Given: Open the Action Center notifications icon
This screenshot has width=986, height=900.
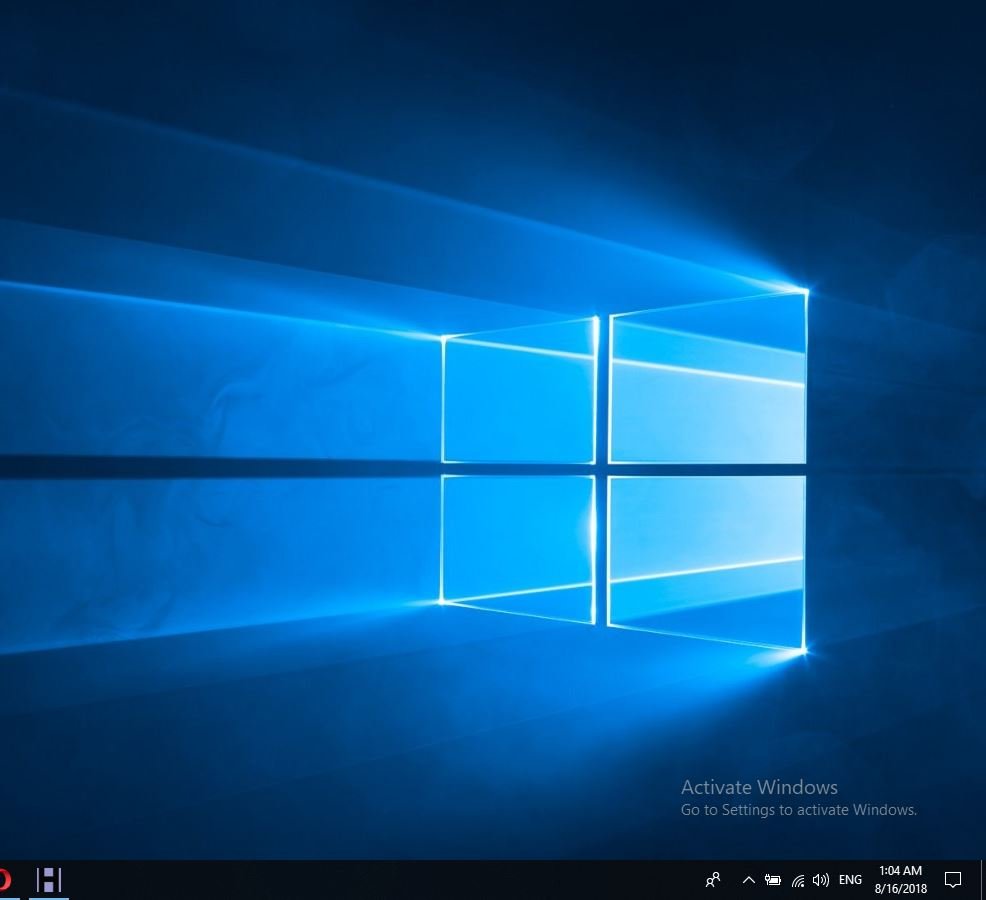Looking at the screenshot, I should 953,880.
